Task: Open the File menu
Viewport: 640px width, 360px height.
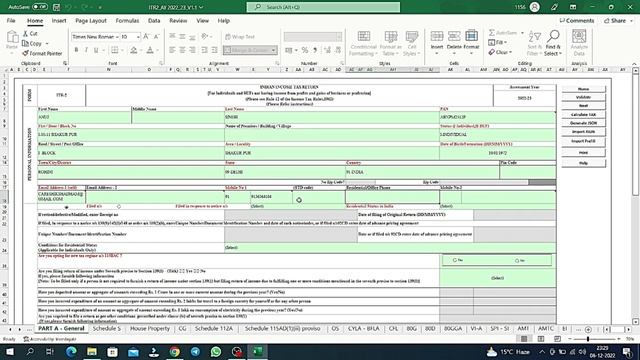Action: [11, 20]
